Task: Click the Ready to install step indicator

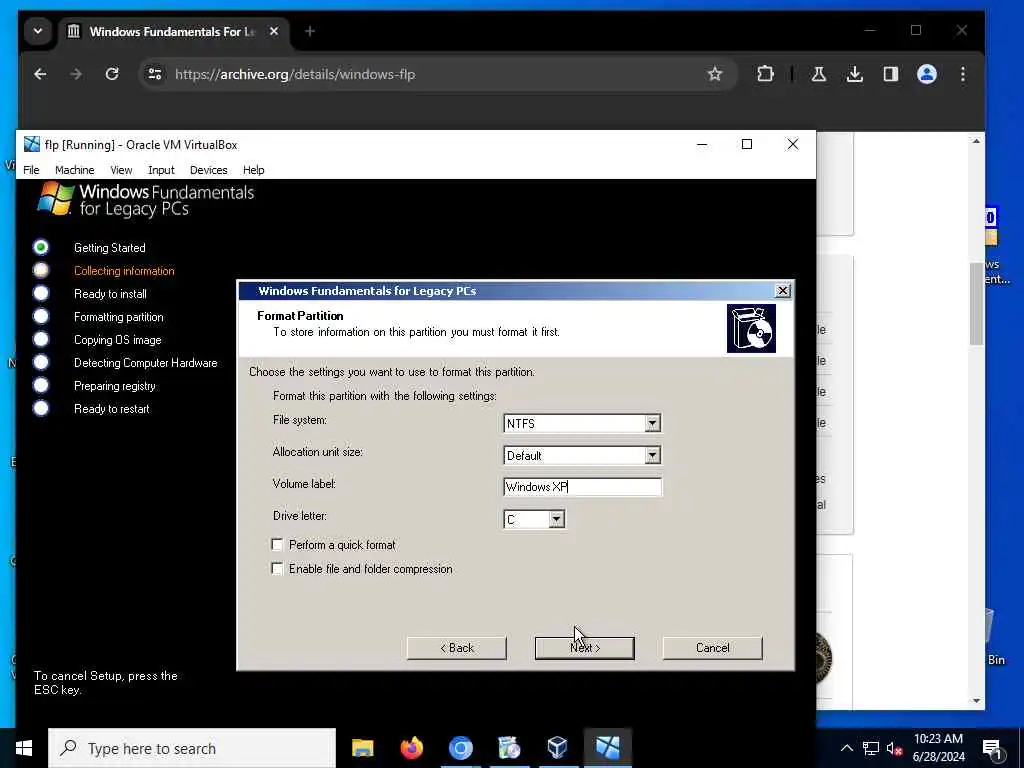Action: 41,293
